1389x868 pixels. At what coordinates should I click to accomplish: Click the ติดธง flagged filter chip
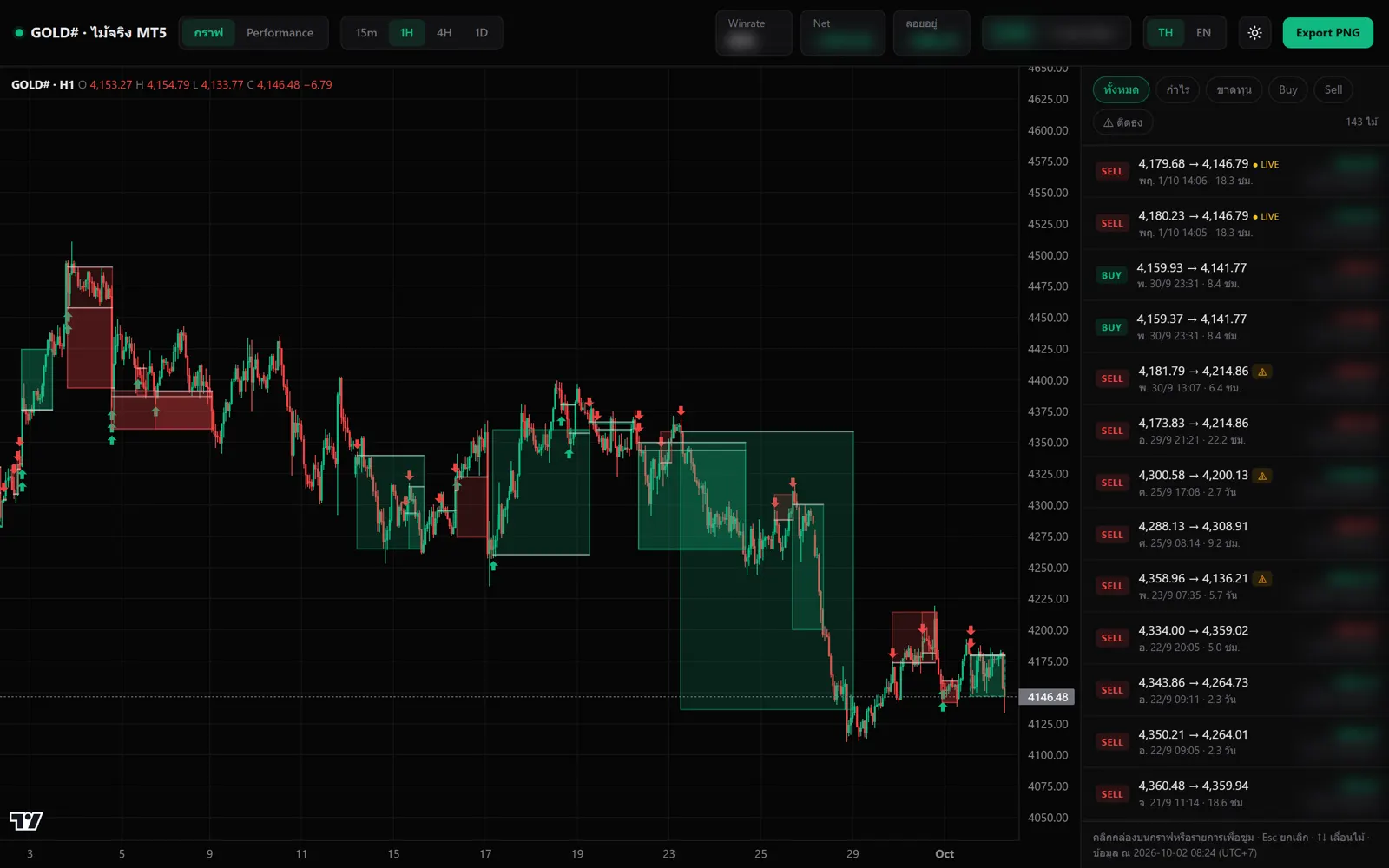pos(1122,122)
